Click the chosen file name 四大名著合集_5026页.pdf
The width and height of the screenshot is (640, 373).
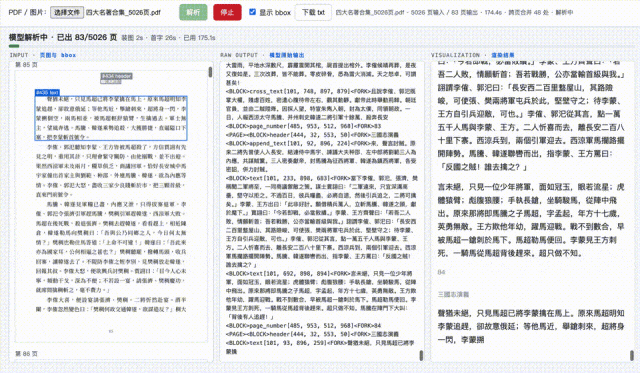123,12
